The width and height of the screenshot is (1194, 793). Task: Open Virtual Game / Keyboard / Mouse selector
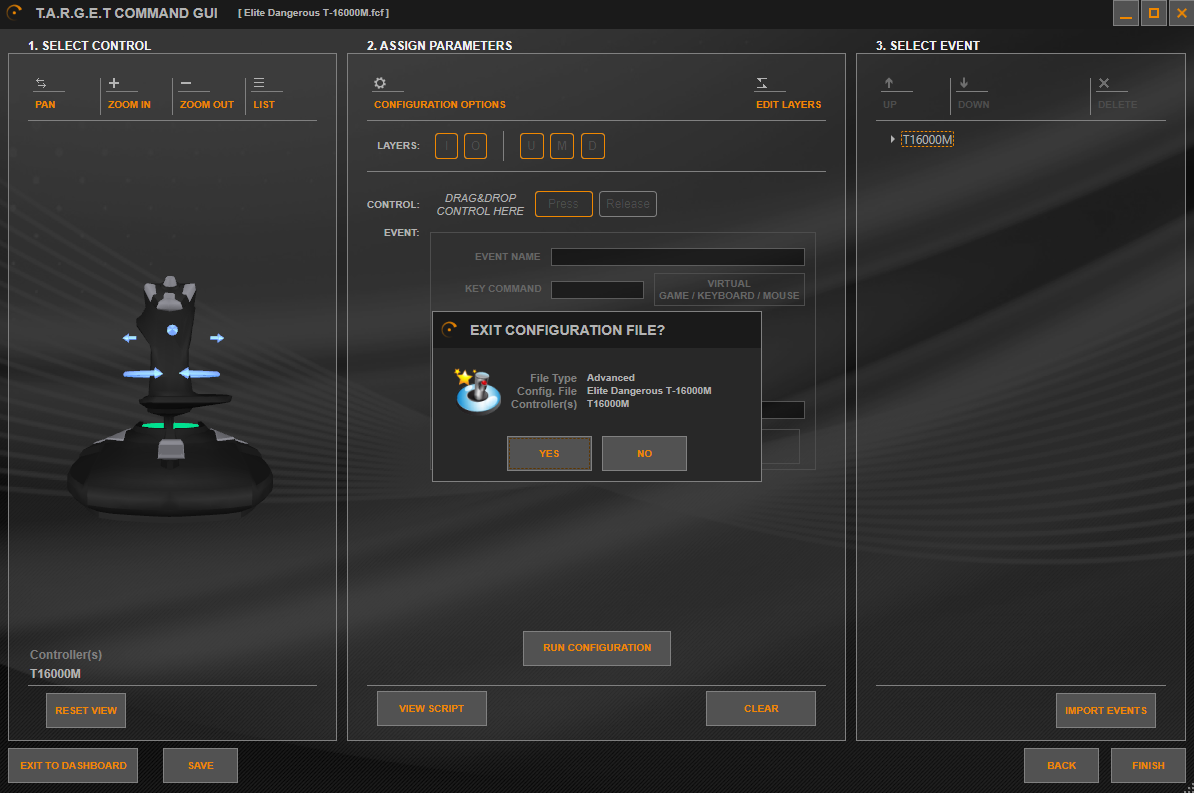pyautogui.click(x=729, y=289)
